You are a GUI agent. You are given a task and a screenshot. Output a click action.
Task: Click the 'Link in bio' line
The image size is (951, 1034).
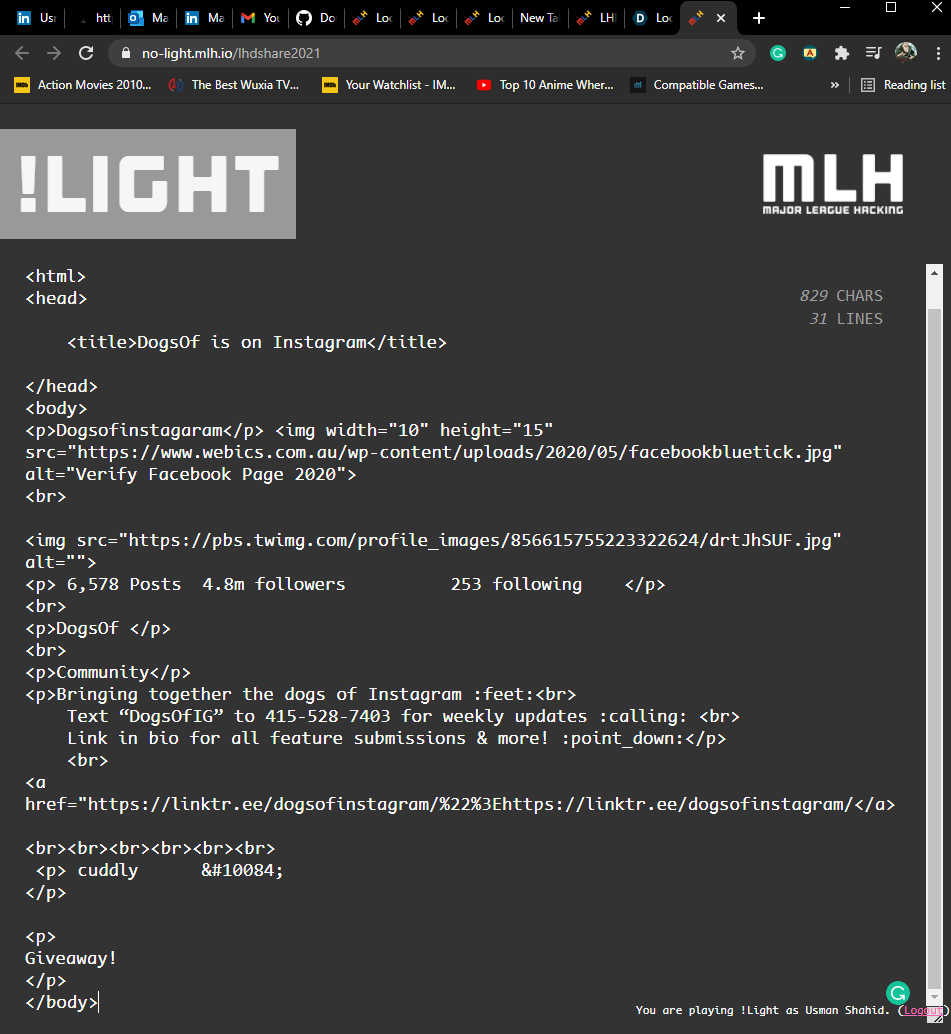coord(396,739)
